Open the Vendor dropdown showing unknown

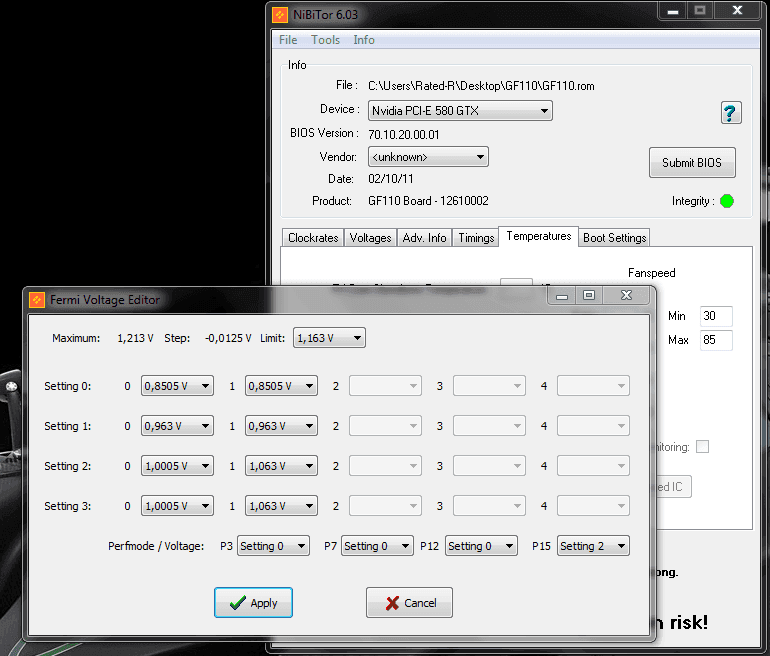pyautogui.click(x=428, y=157)
